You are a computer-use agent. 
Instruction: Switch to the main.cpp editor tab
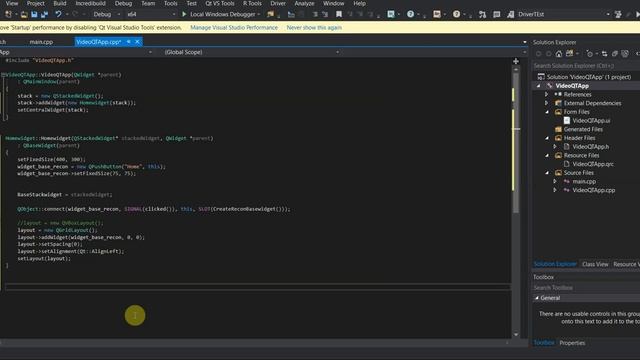[41, 42]
